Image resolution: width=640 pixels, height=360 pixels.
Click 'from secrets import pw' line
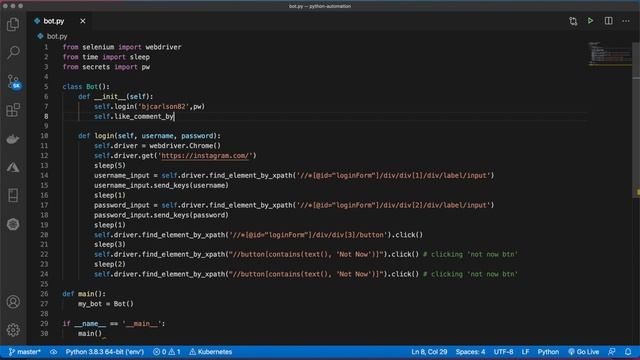pyautogui.click(x=106, y=67)
